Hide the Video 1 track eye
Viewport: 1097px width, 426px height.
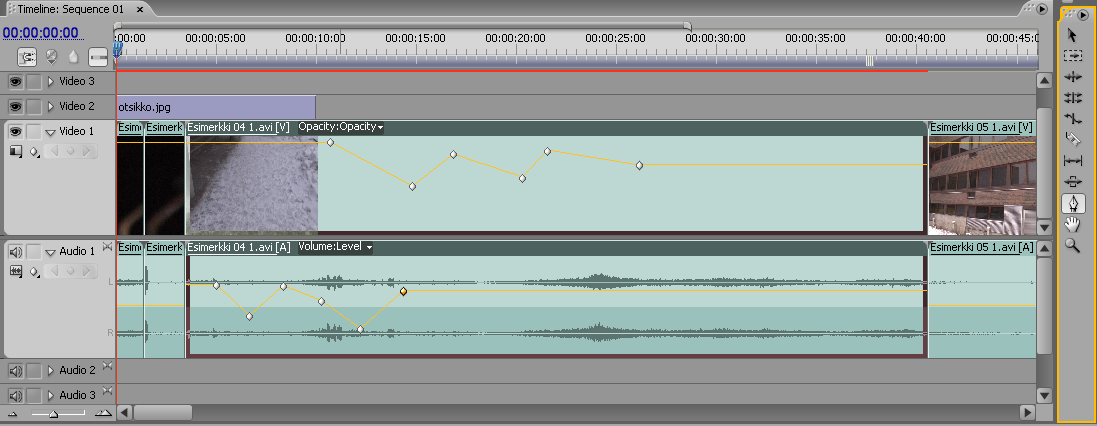coord(15,132)
